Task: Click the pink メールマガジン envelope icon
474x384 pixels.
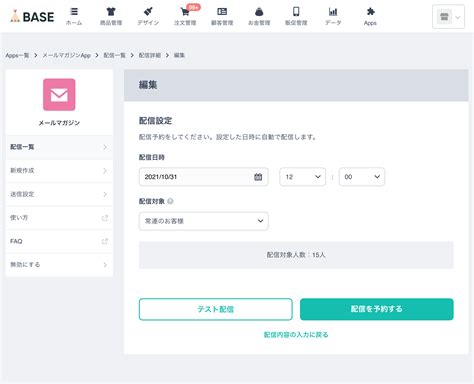Action: (x=59, y=95)
